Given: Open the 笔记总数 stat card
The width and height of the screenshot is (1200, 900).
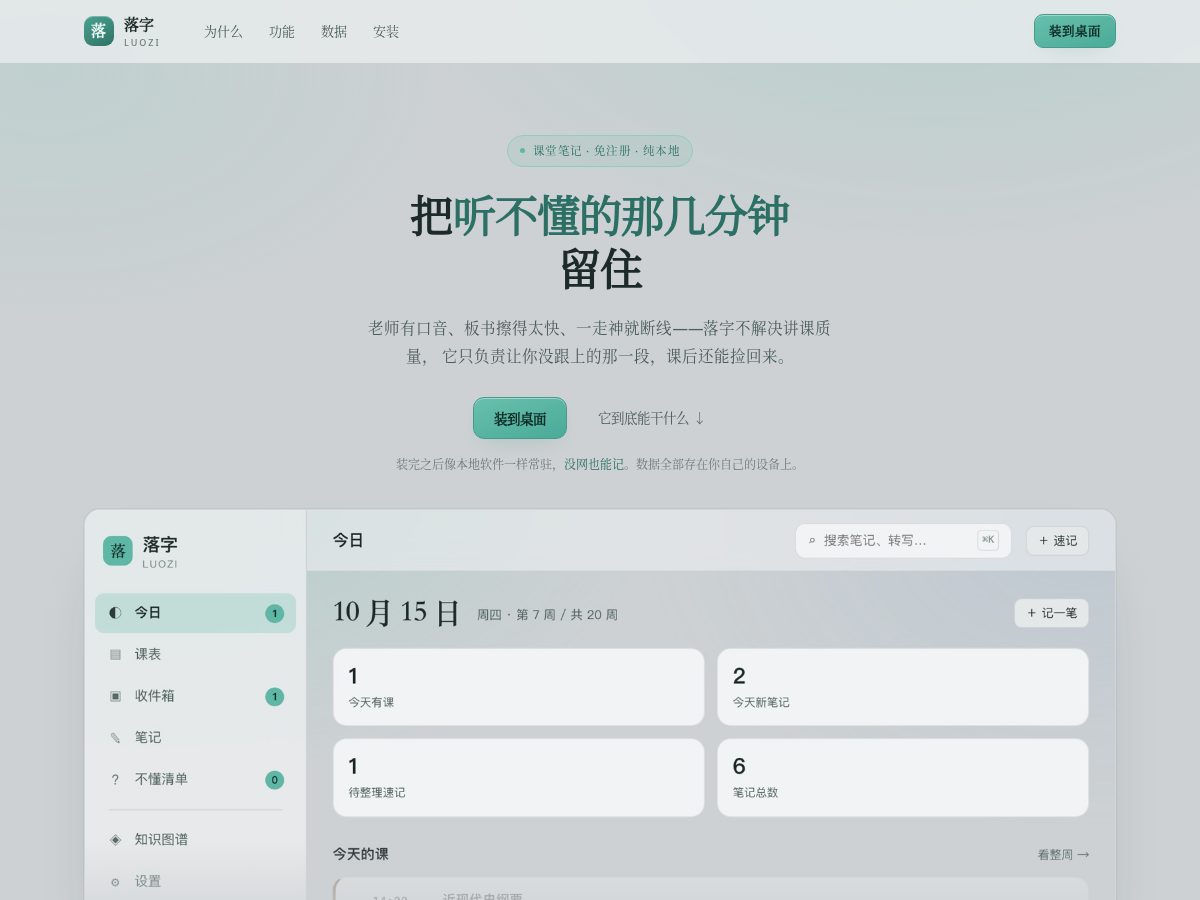Looking at the screenshot, I should (x=903, y=778).
